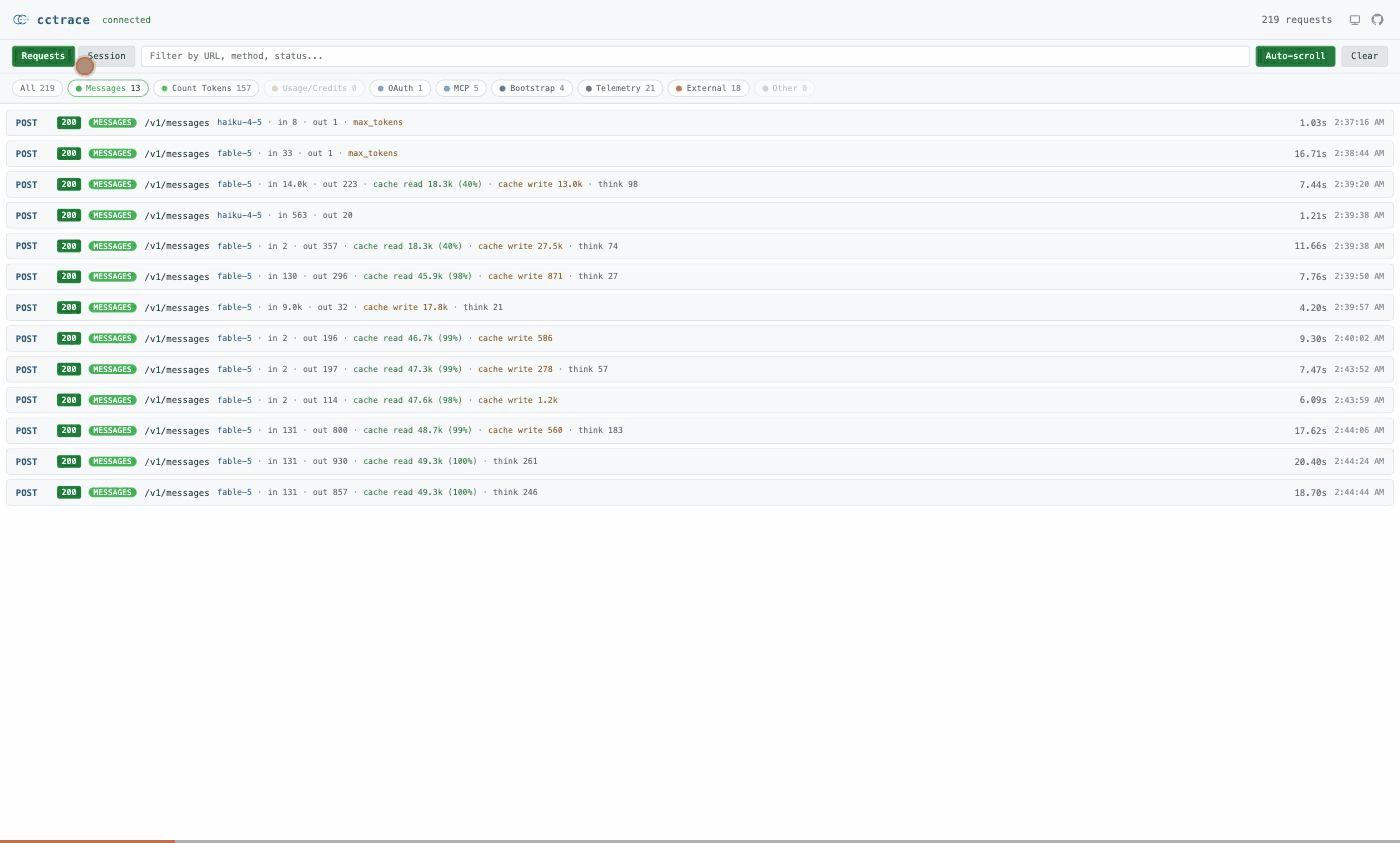The image size is (1400, 843).
Task: Open request with think 246
Action: [700, 492]
